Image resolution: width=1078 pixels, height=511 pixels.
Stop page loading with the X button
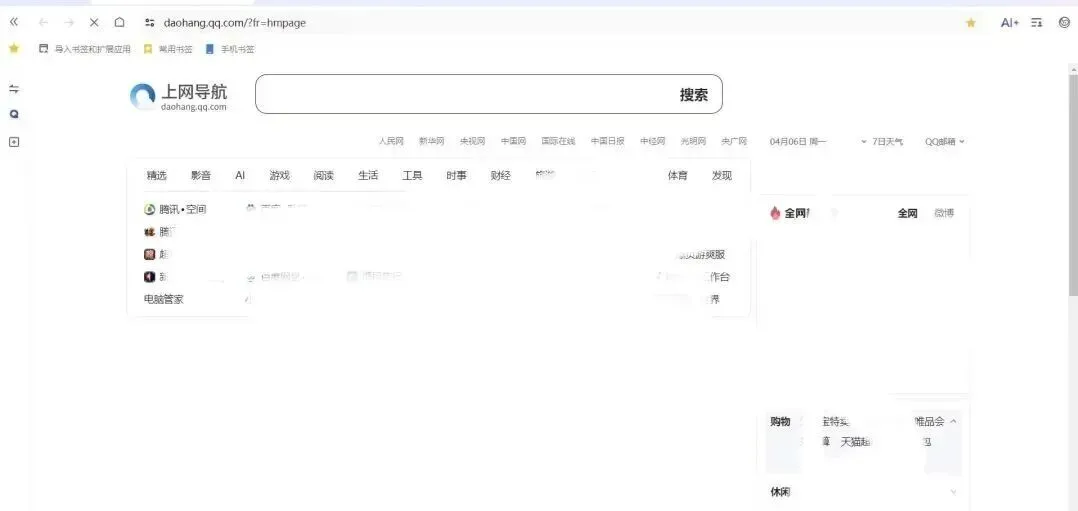coord(94,22)
